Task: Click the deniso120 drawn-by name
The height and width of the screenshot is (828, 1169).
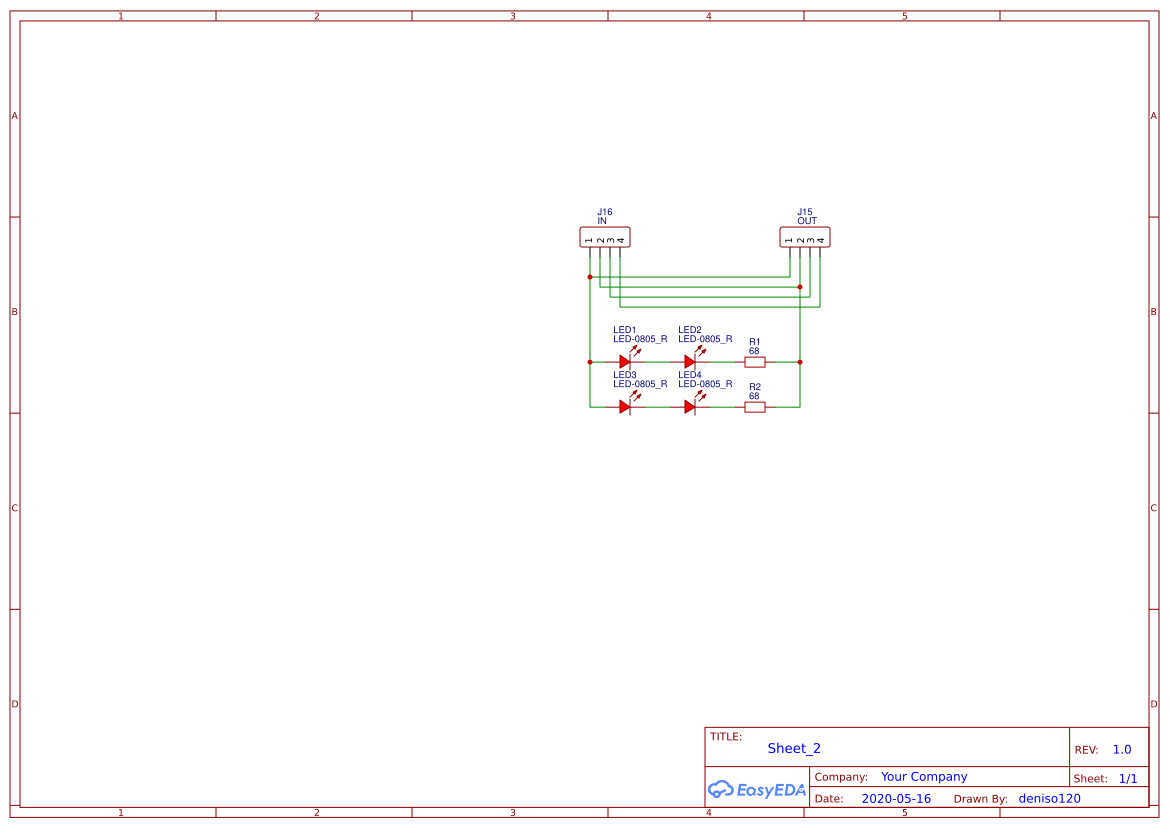Action: click(1048, 798)
